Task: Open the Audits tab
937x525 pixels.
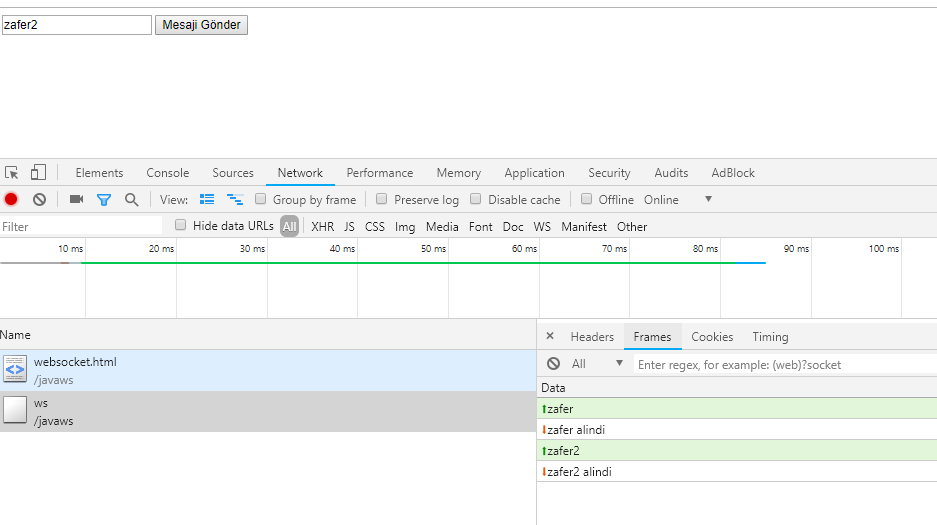Action: 671,173
